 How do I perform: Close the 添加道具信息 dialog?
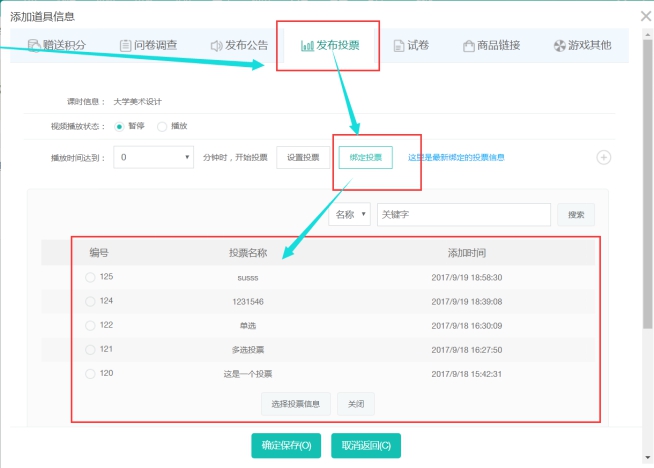click(646, 16)
